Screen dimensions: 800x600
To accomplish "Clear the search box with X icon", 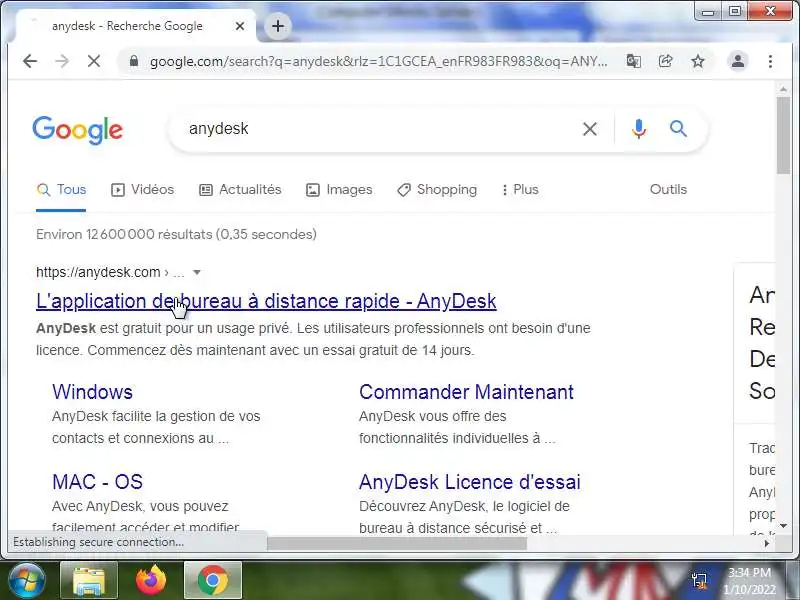I will pos(590,129).
